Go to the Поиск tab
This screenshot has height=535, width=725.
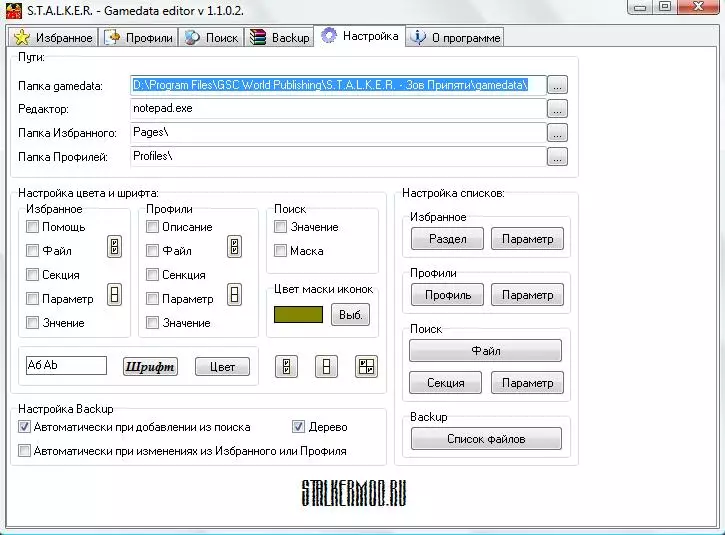pos(211,37)
